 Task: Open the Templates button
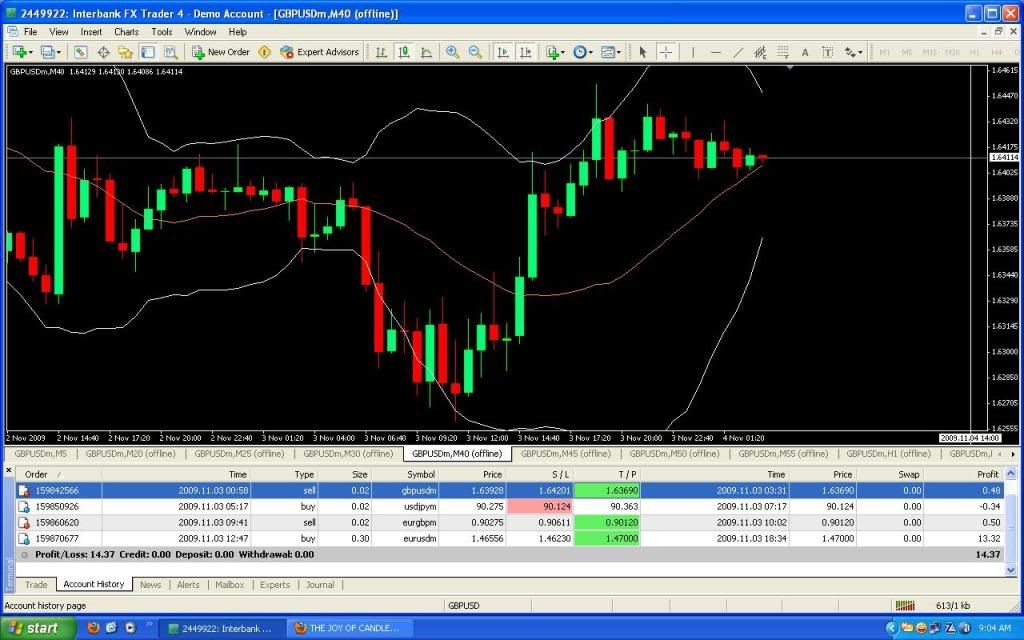(607, 52)
